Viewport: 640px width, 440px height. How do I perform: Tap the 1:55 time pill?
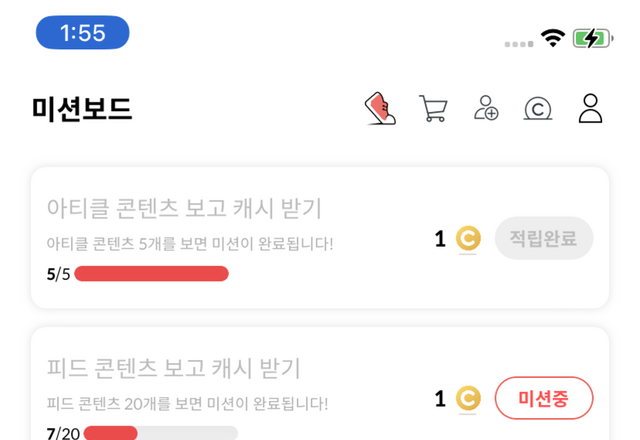pos(83,33)
